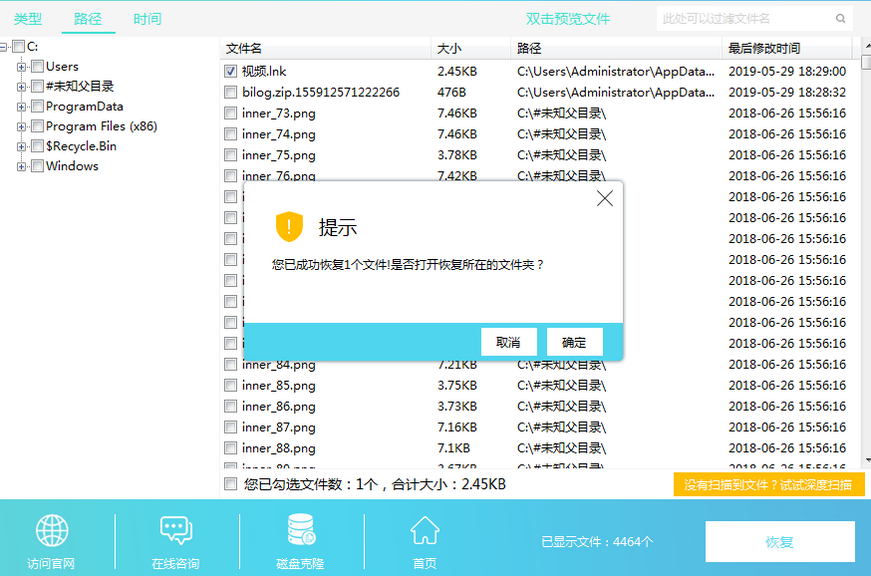This screenshot has height=576, width=871.
Task: Click the 确定 button in the dialog
Action: 574,341
